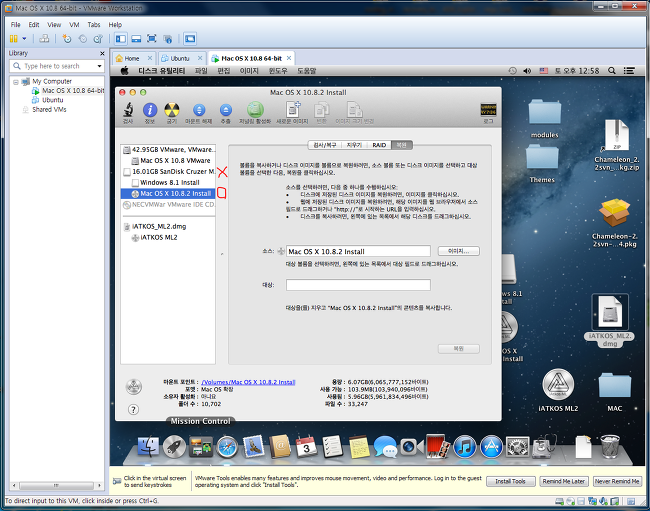Click Spotlight magnifier in Mac menu bar
Screen dimensions: 650x511
(612, 70)
